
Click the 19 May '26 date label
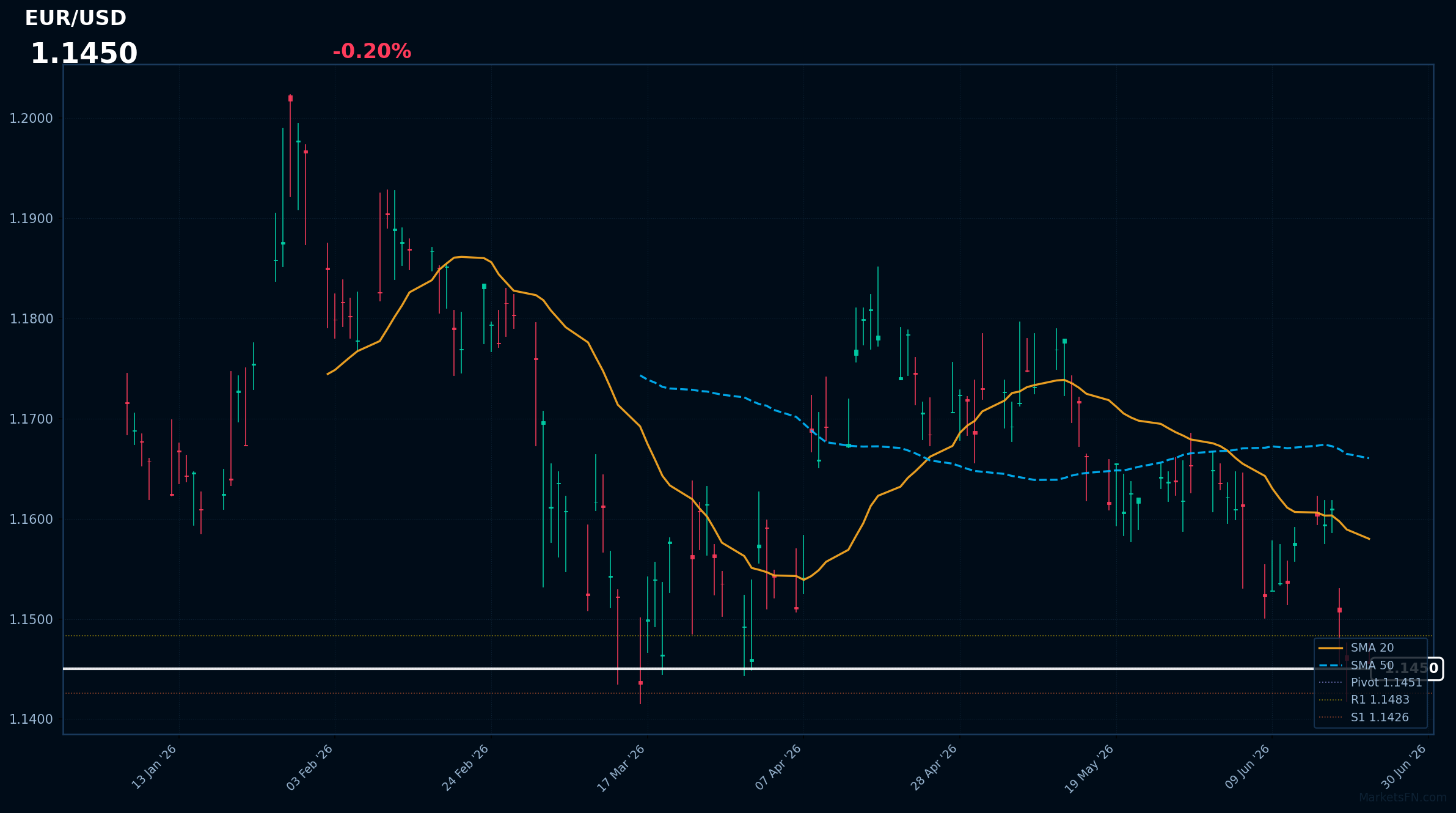(x=1090, y=768)
